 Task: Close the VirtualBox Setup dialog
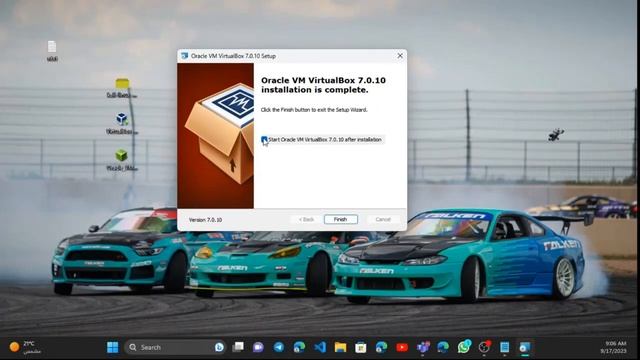point(400,56)
